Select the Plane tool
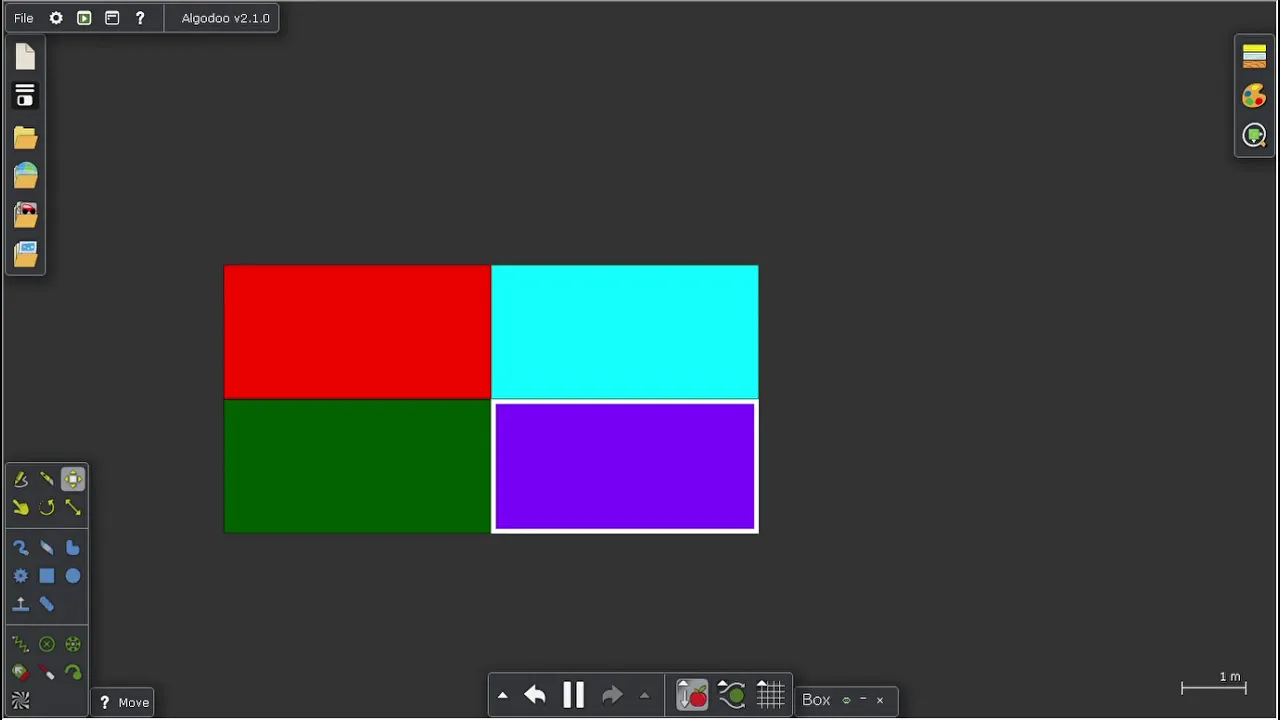This screenshot has width=1280, height=720. [21, 604]
